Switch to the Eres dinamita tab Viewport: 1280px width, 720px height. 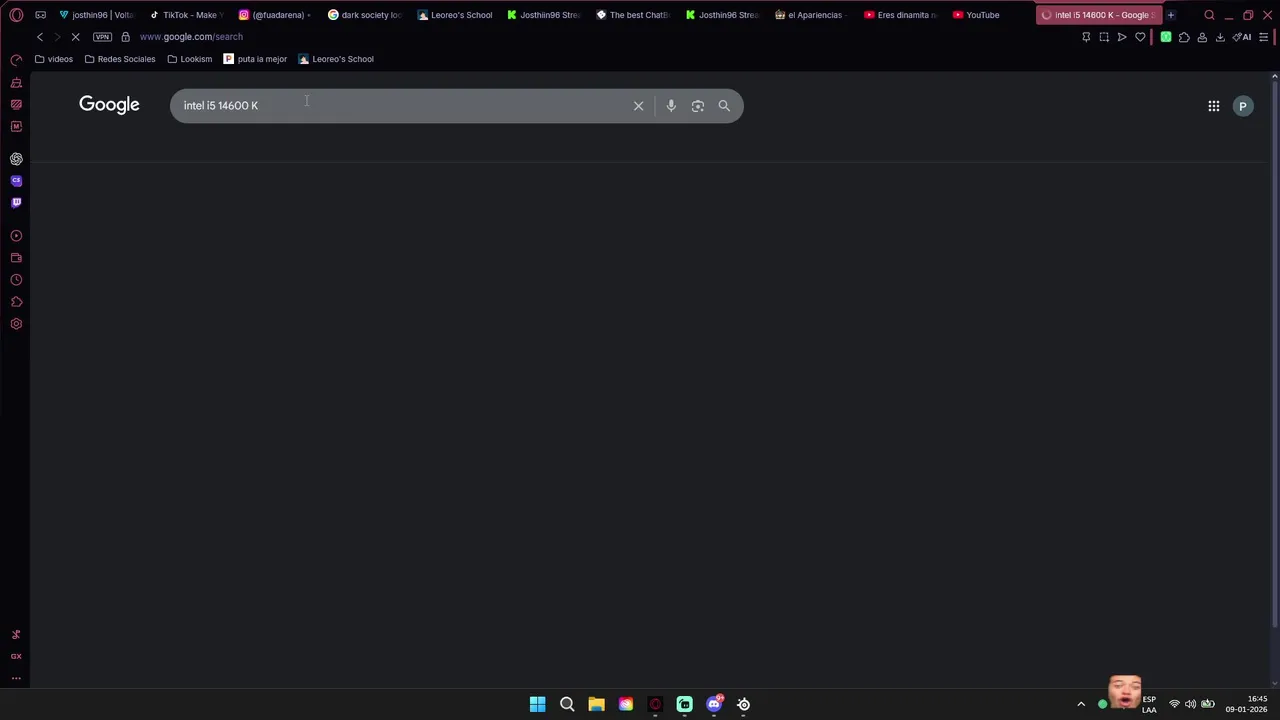901,15
